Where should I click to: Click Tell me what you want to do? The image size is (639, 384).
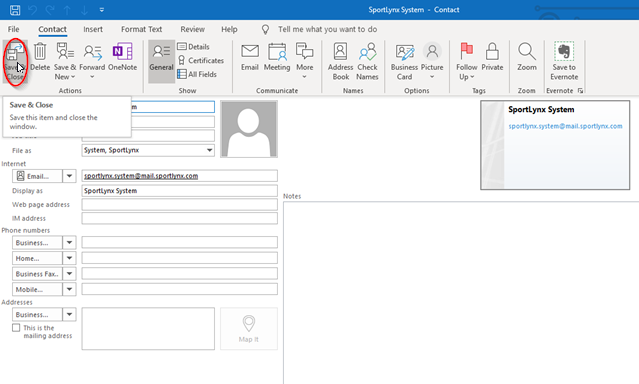[327, 29]
